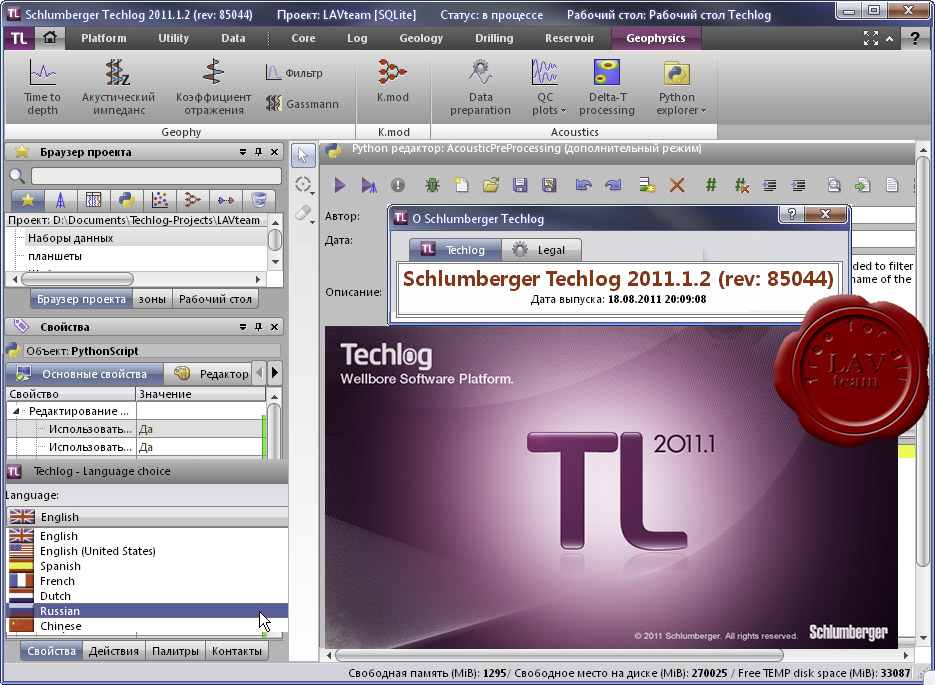This screenshot has height=685, width=935.
Task: Switch to the зоны tab
Action: point(152,299)
